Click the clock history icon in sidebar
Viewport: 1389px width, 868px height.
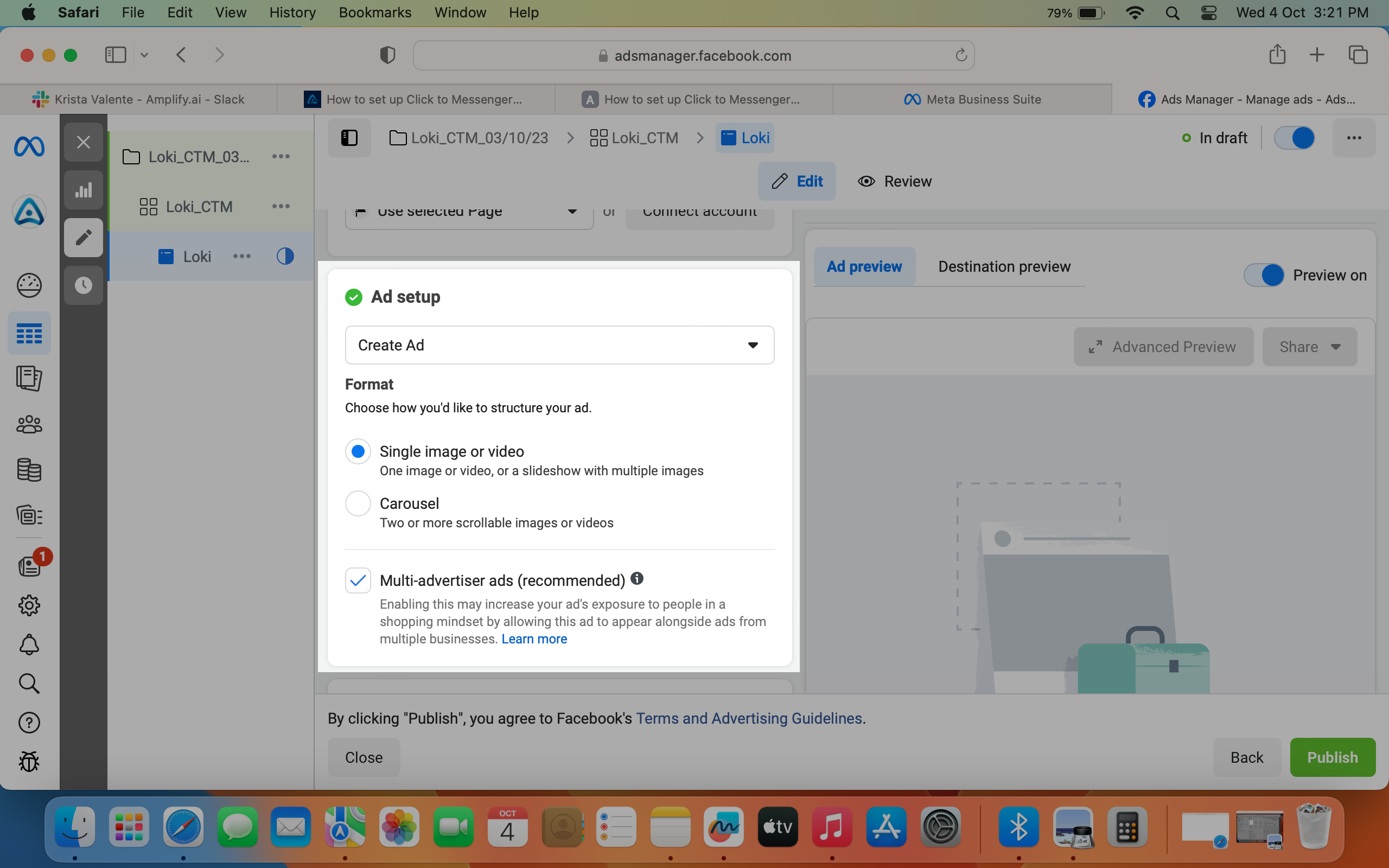(83, 285)
